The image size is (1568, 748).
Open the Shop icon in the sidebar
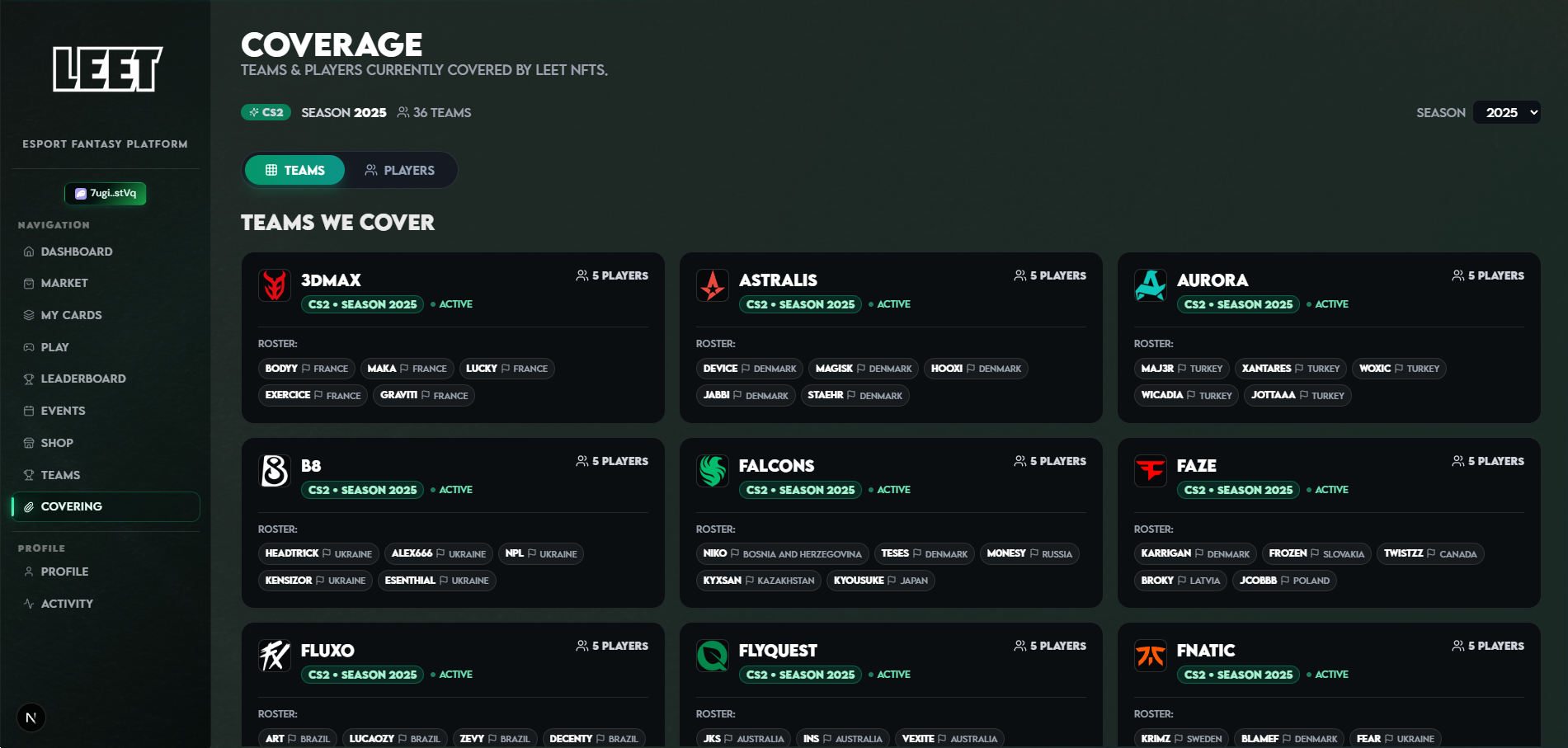click(x=28, y=443)
